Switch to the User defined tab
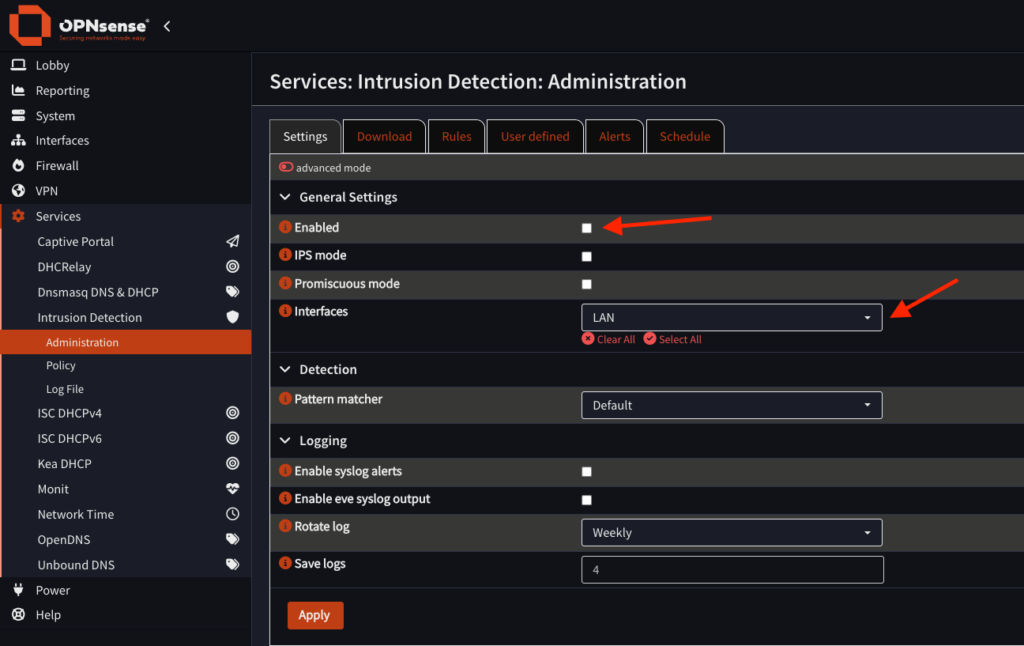 (x=535, y=137)
